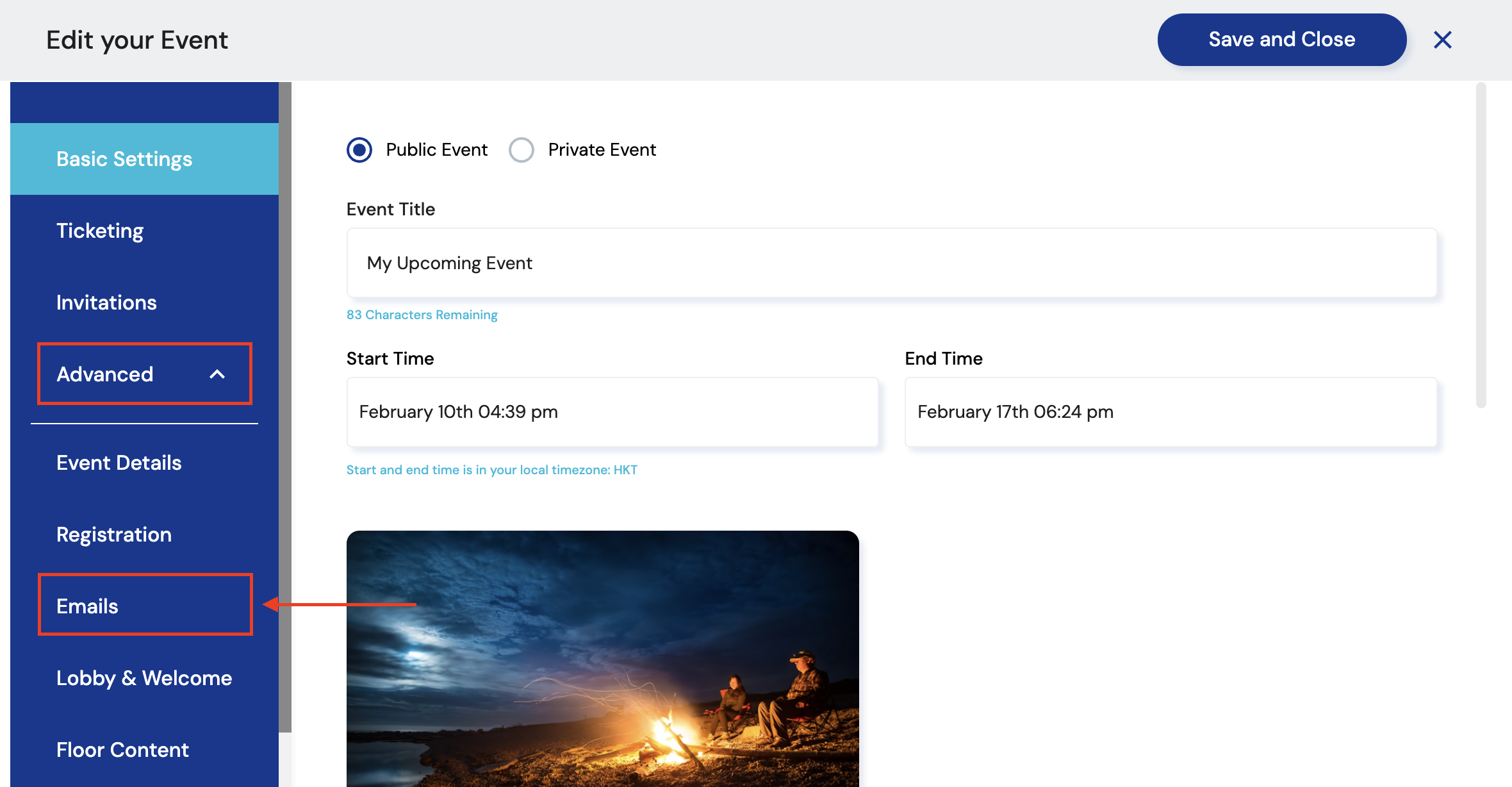This screenshot has height=787, width=1512.
Task: Open the Basic Settings tab
Action: coord(124,159)
